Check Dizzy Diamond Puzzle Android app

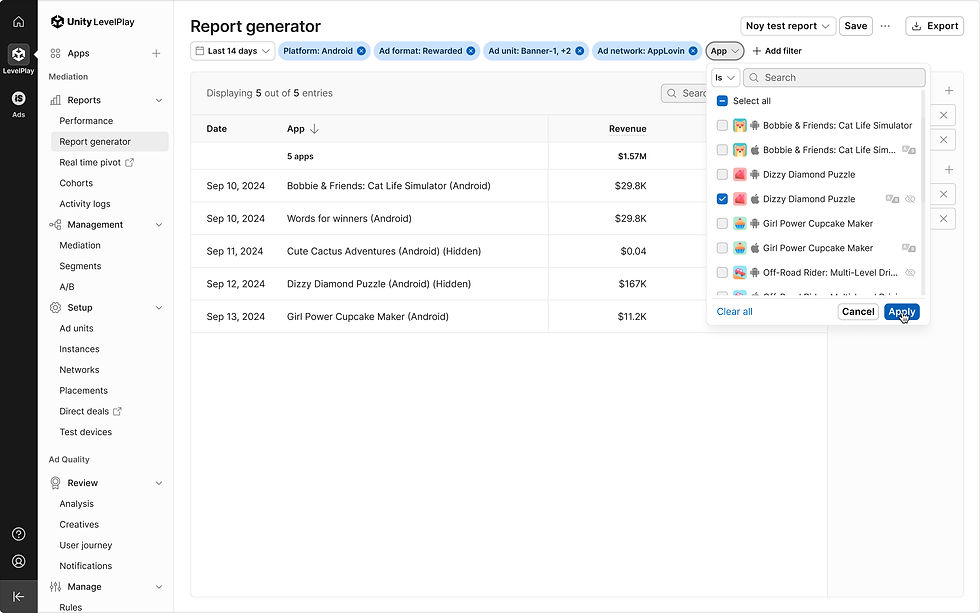click(722, 174)
